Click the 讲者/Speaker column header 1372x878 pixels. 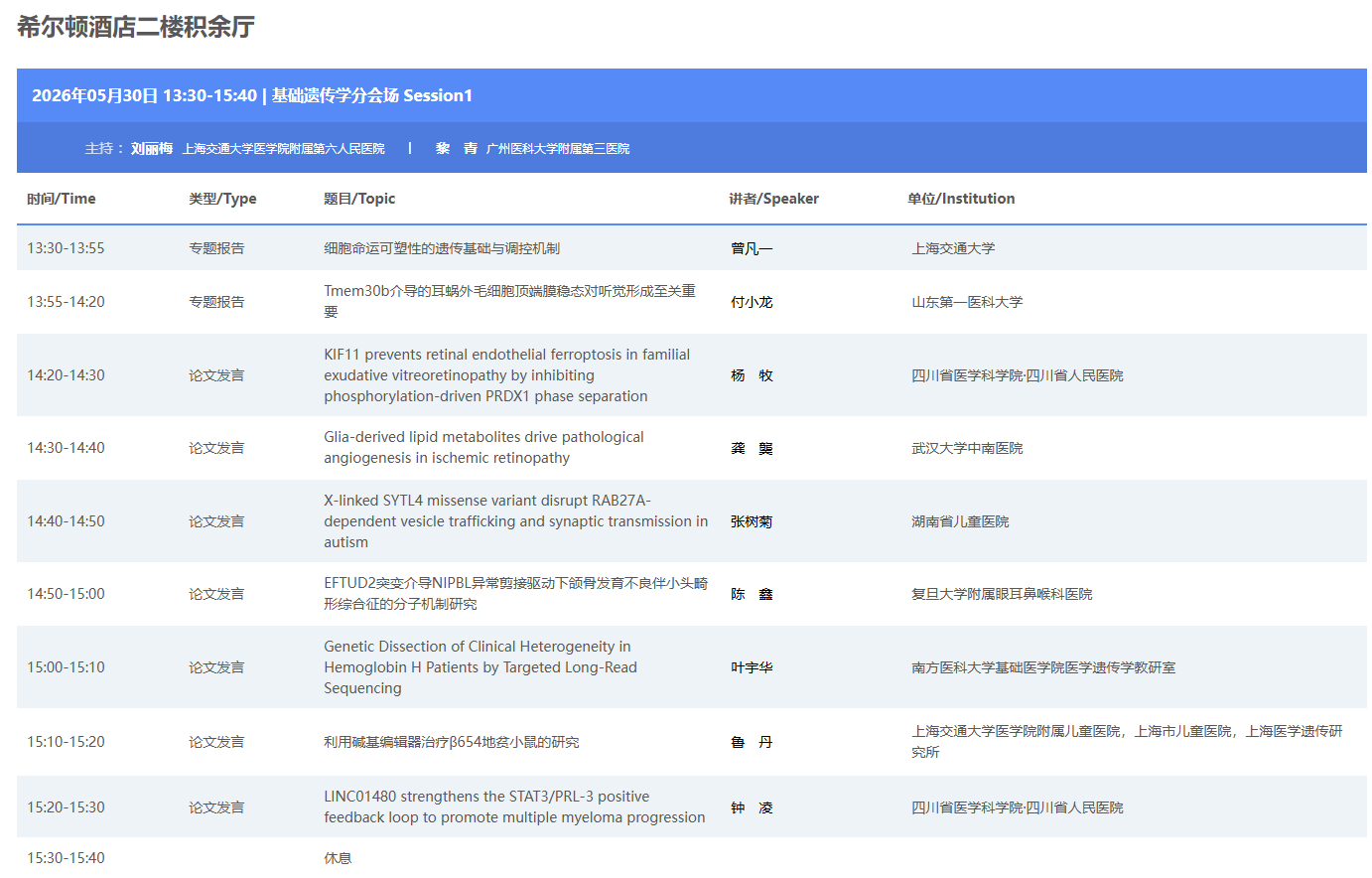(x=774, y=199)
